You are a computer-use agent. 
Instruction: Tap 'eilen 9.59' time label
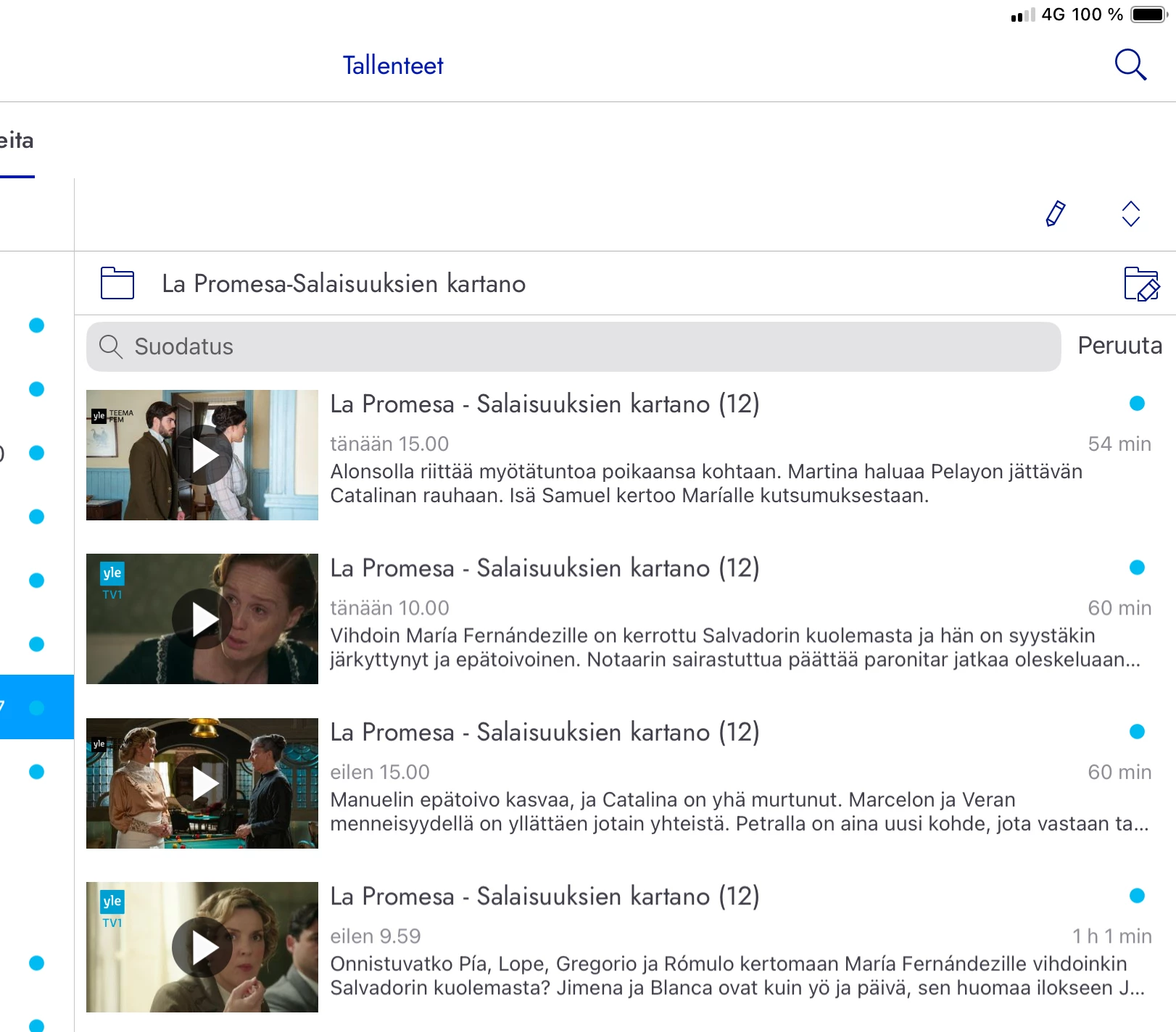[376, 936]
